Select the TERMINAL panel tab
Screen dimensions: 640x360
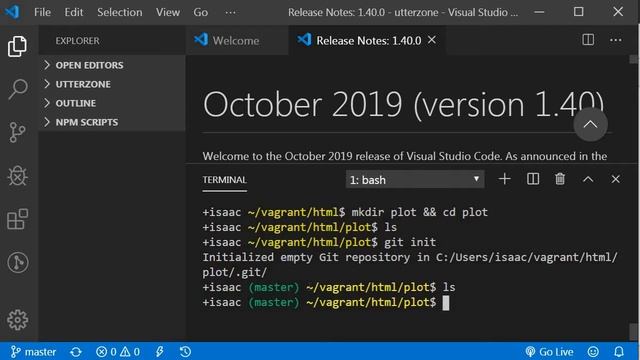pos(224,180)
